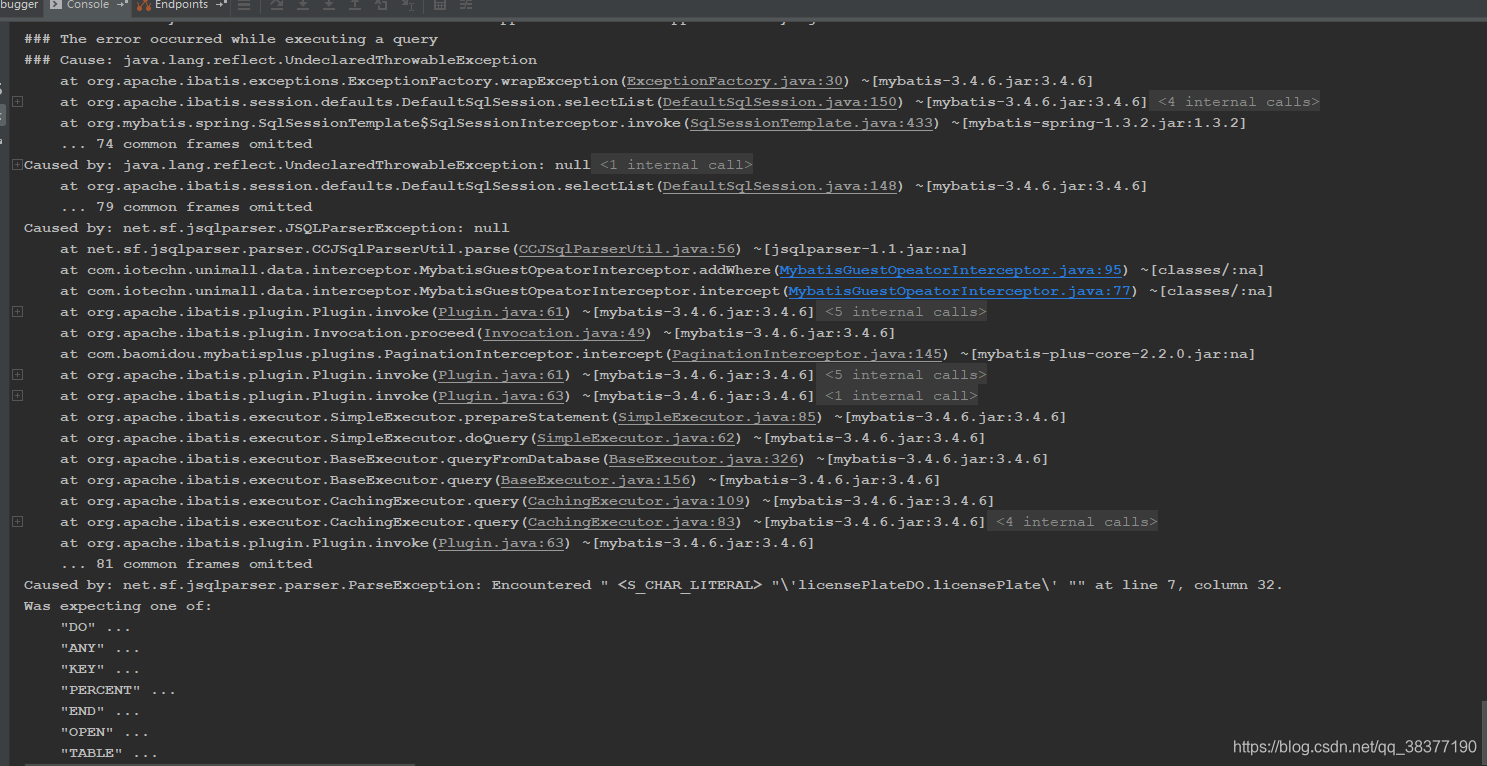This screenshot has width=1487, height=766.
Task: Click the console vertical scrollbar thumb
Action: [x=1482, y=731]
